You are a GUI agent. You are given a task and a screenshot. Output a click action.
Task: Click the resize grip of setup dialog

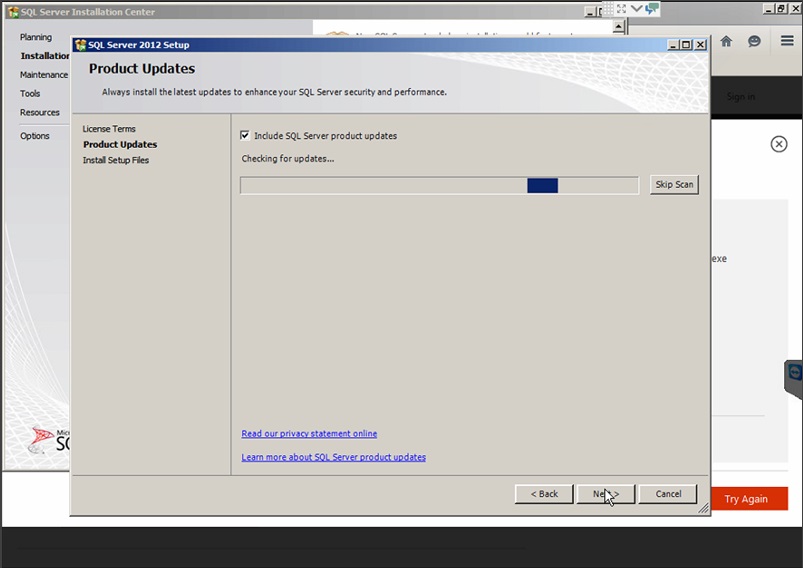pos(703,508)
